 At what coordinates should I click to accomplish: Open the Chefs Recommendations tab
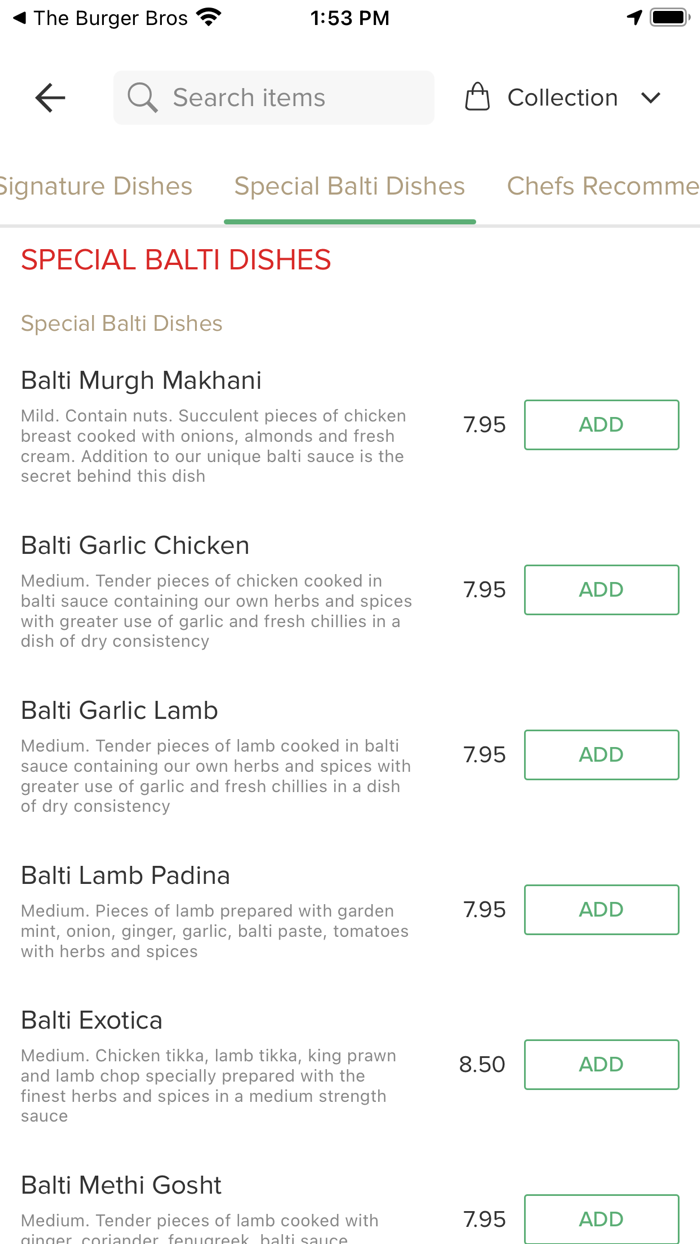tap(602, 186)
